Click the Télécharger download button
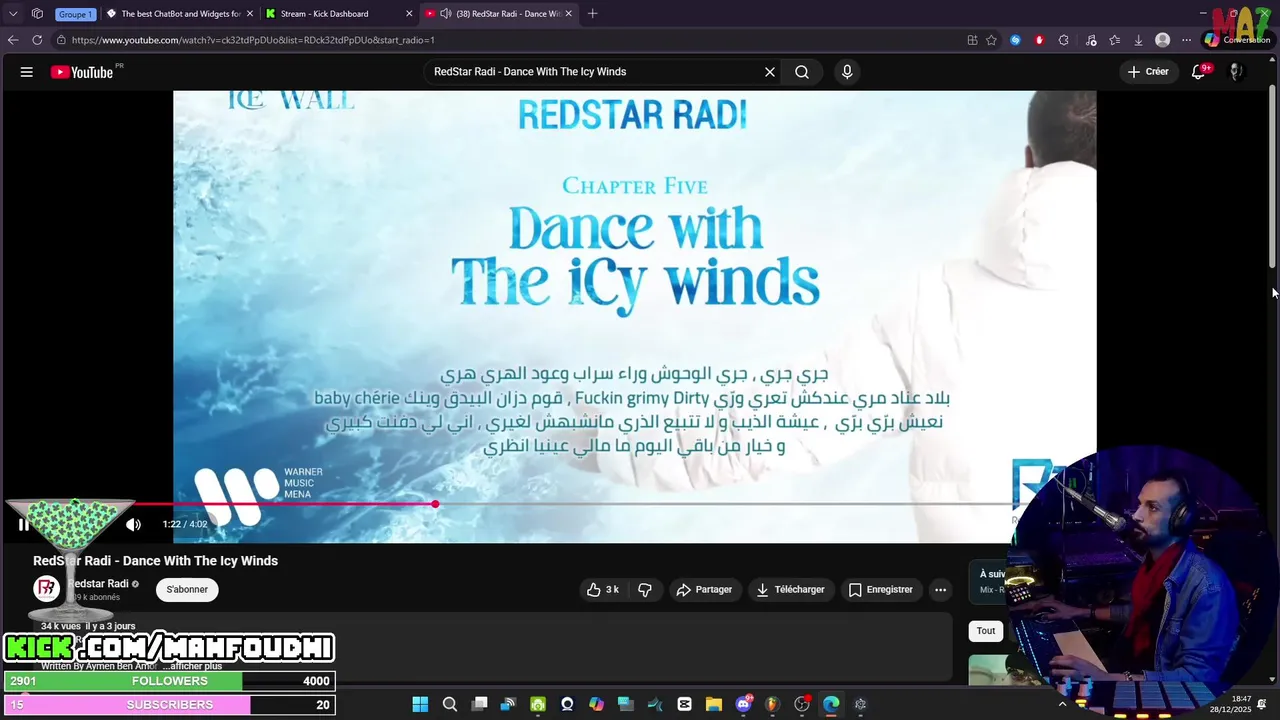1280x720 pixels. coord(790,590)
